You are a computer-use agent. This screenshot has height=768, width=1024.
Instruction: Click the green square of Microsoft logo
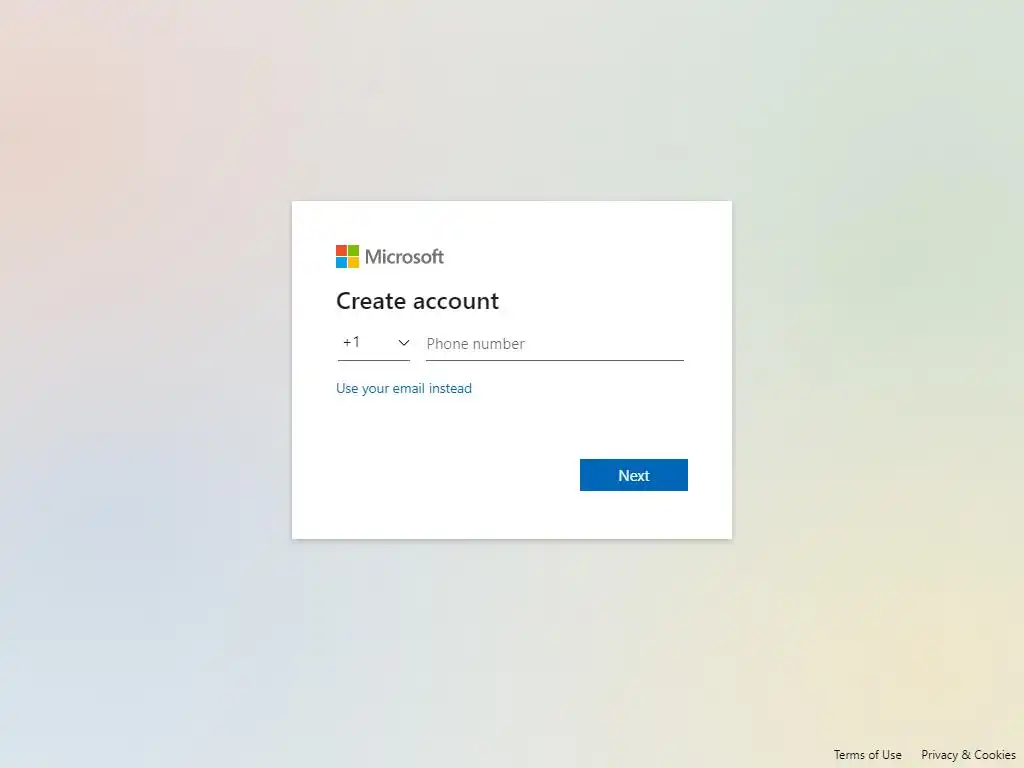(x=353, y=251)
